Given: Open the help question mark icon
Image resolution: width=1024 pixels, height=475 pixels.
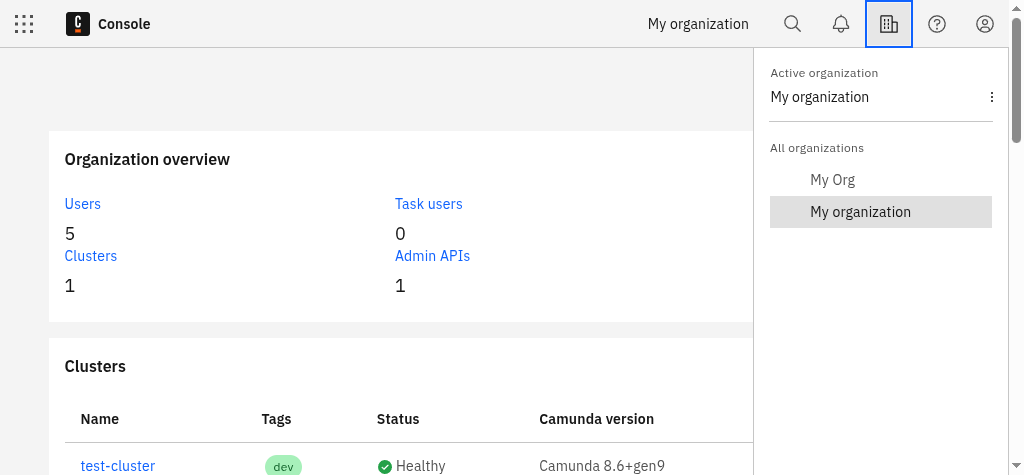Looking at the screenshot, I should 937,24.
